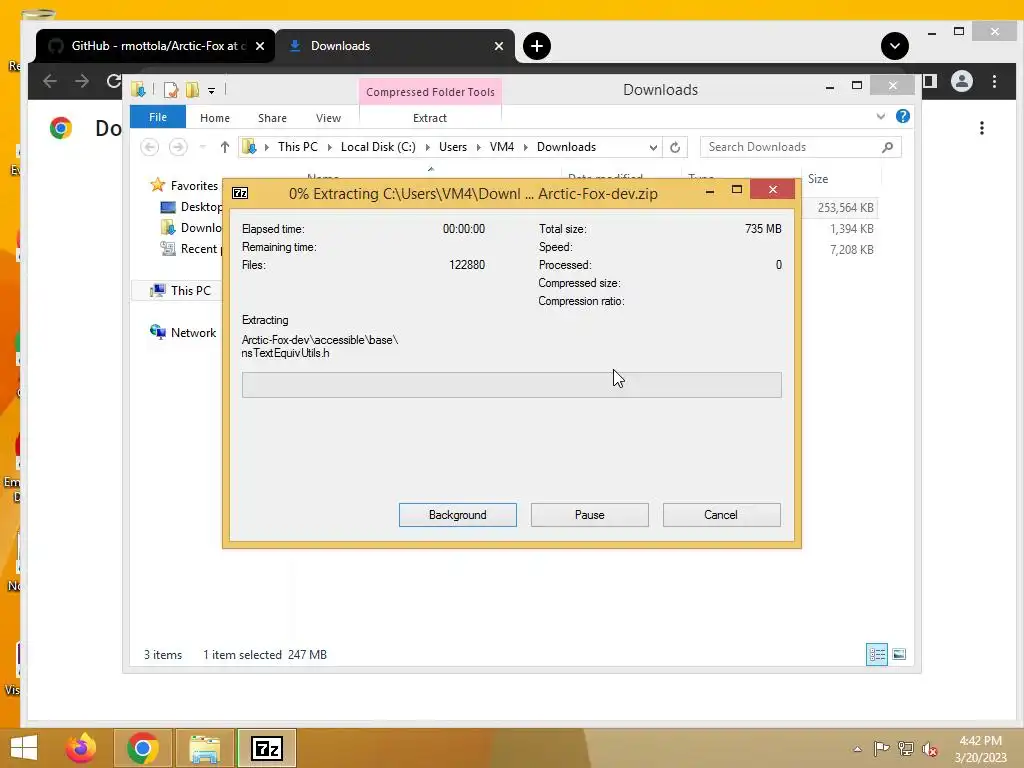Switch to View ribbon tab
Image resolution: width=1024 pixels, height=768 pixels.
328,118
